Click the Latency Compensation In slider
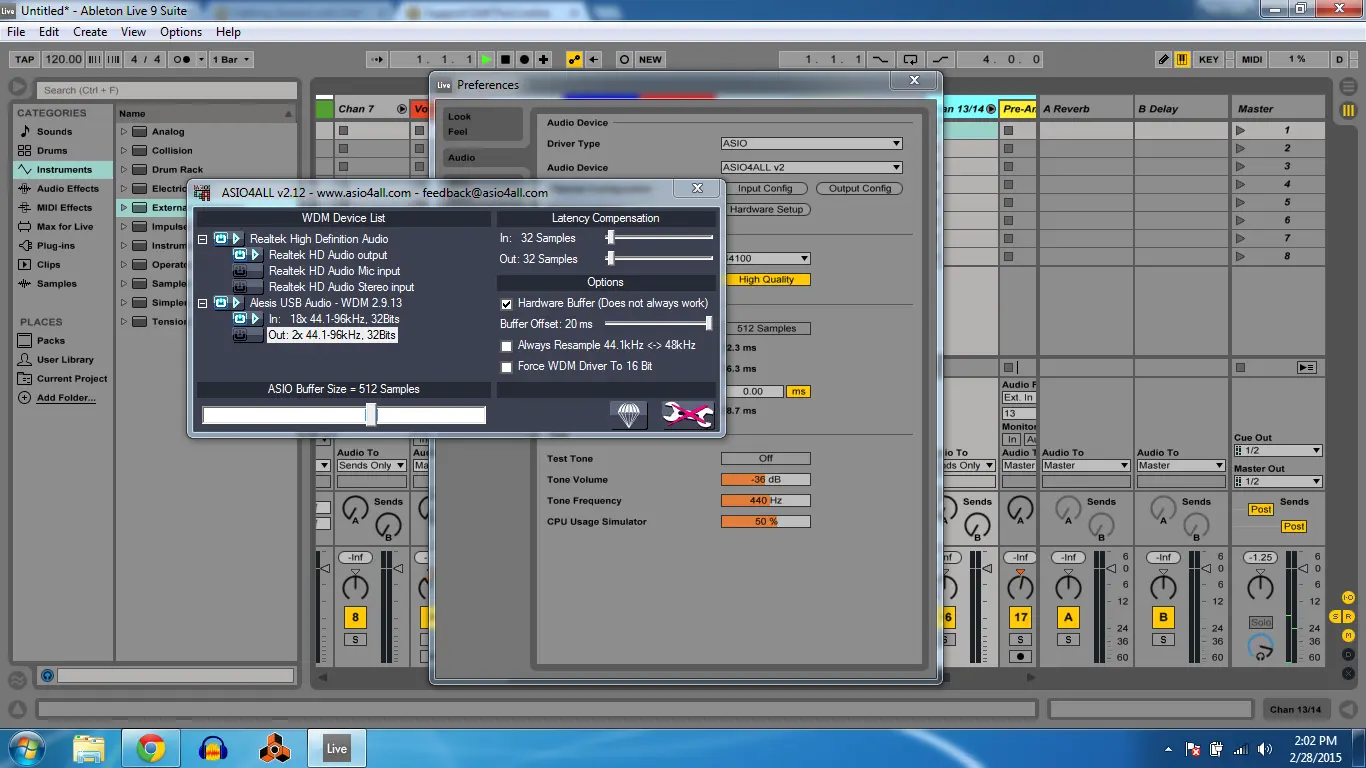This screenshot has width=1366, height=768. coord(659,238)
